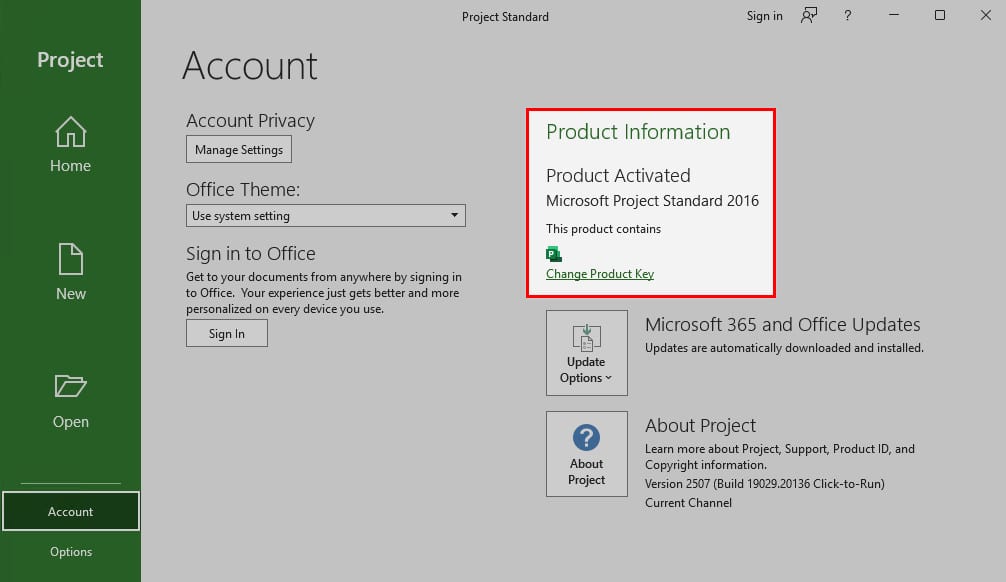Open the Home page in the sidebar
1006x582 pixels.
tap(71, 144)
